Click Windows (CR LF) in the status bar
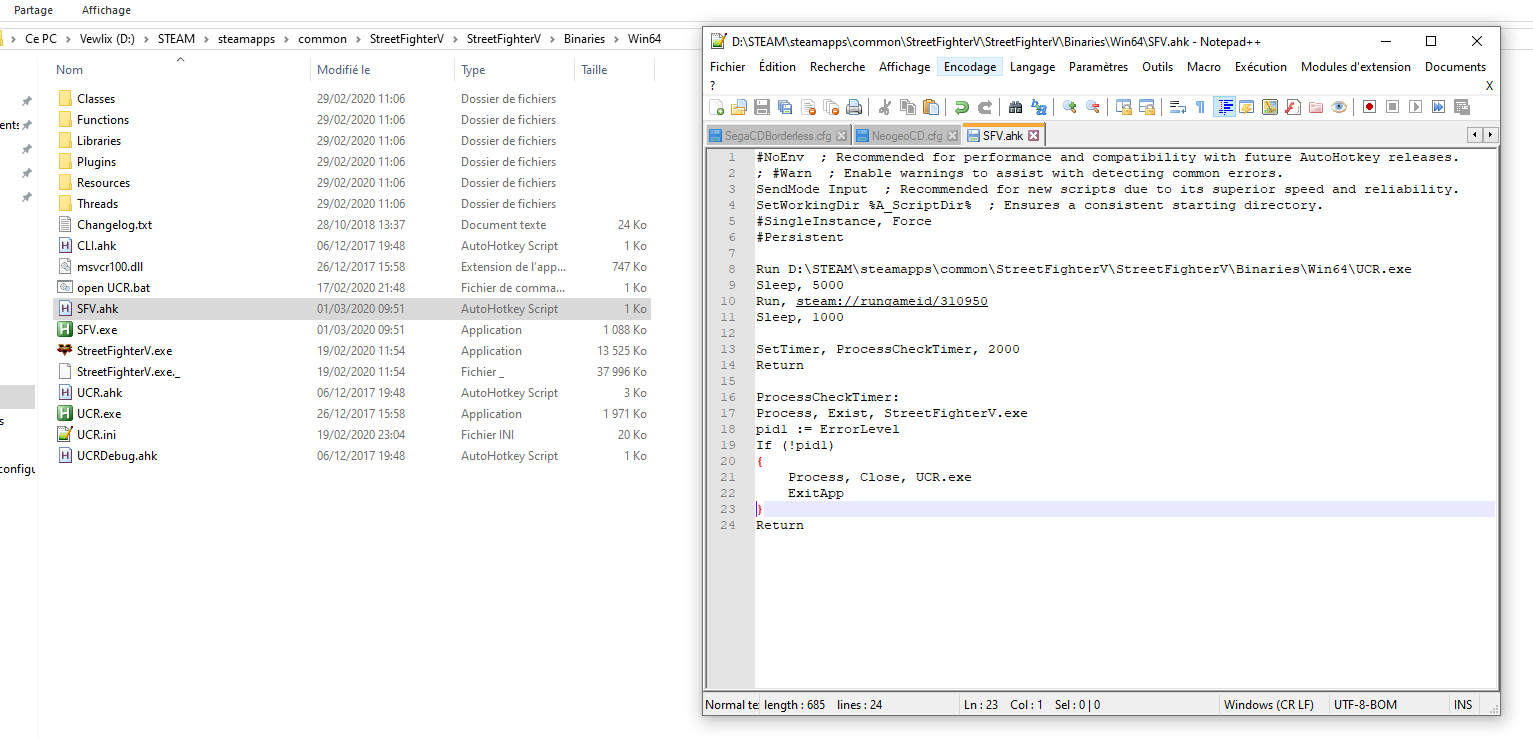Image resolution: width=1533 pixels, height=739 pixels. click(x=1269, y=704)
